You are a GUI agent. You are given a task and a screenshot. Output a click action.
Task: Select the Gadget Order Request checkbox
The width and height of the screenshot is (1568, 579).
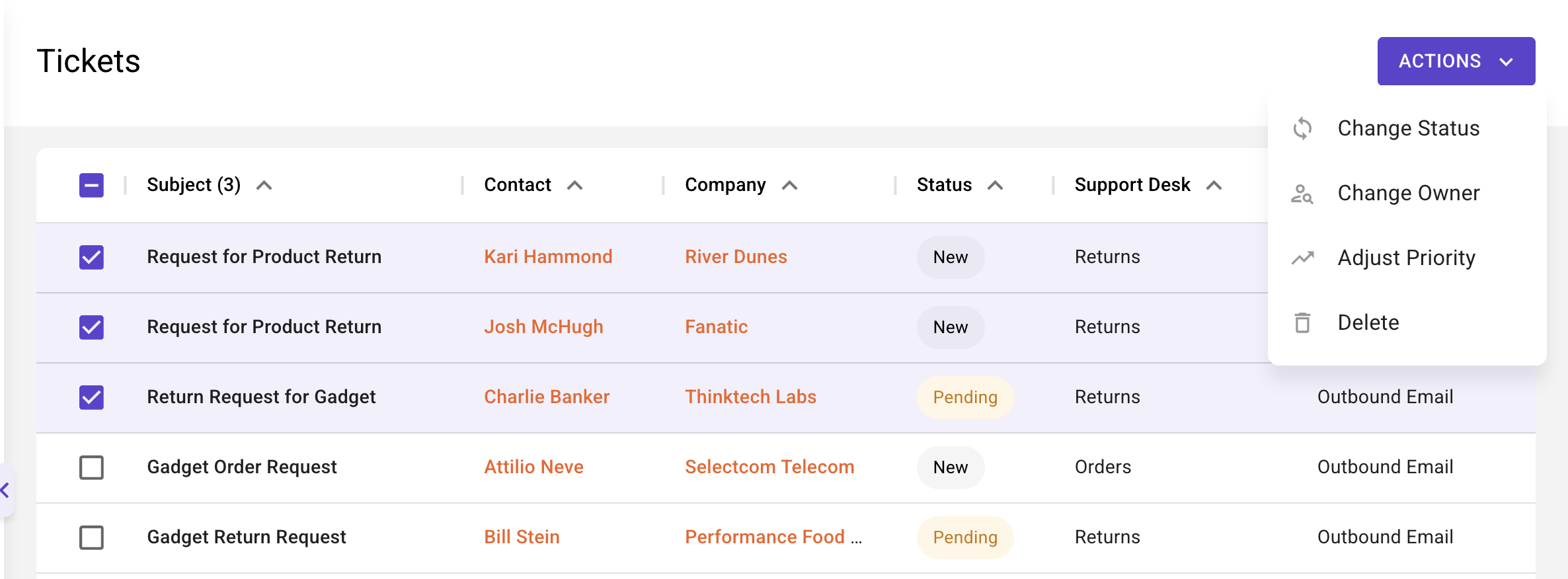(91, 467)
